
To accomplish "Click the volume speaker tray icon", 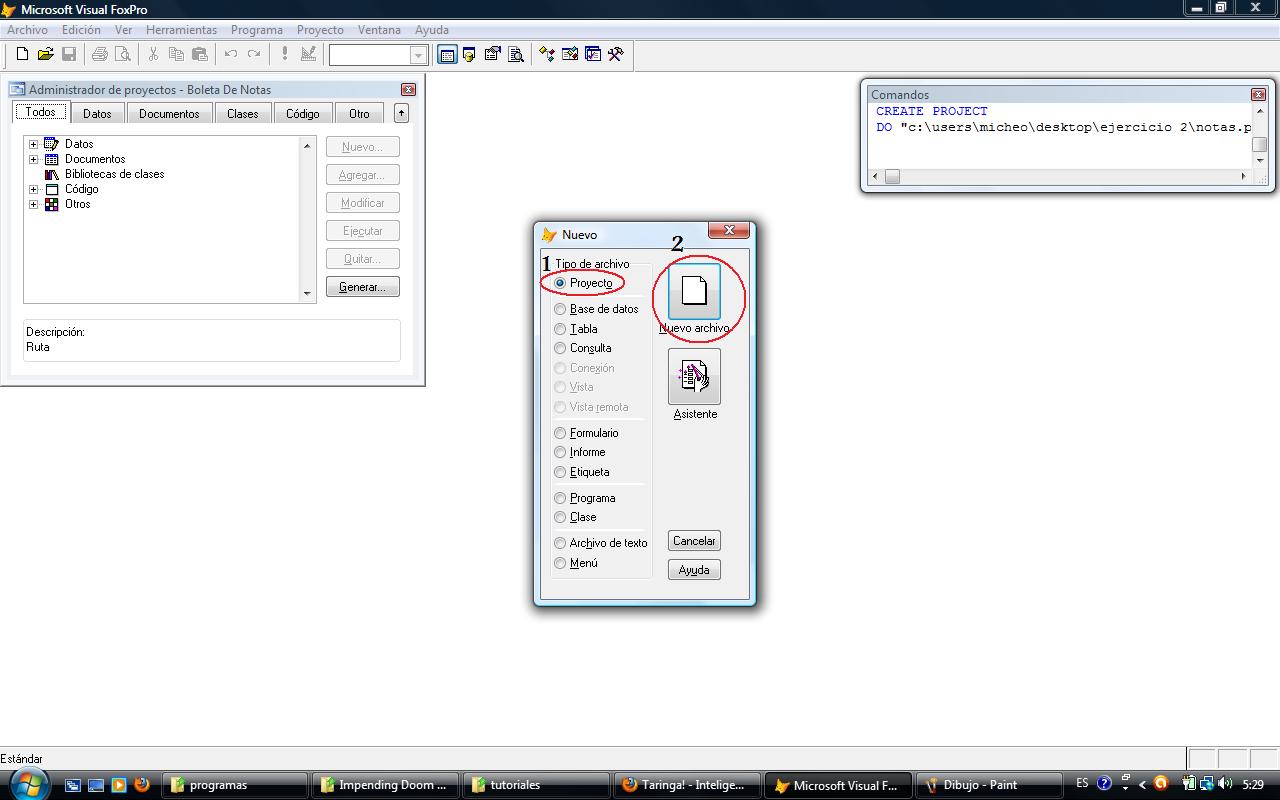I will [x=1226, y=784].
